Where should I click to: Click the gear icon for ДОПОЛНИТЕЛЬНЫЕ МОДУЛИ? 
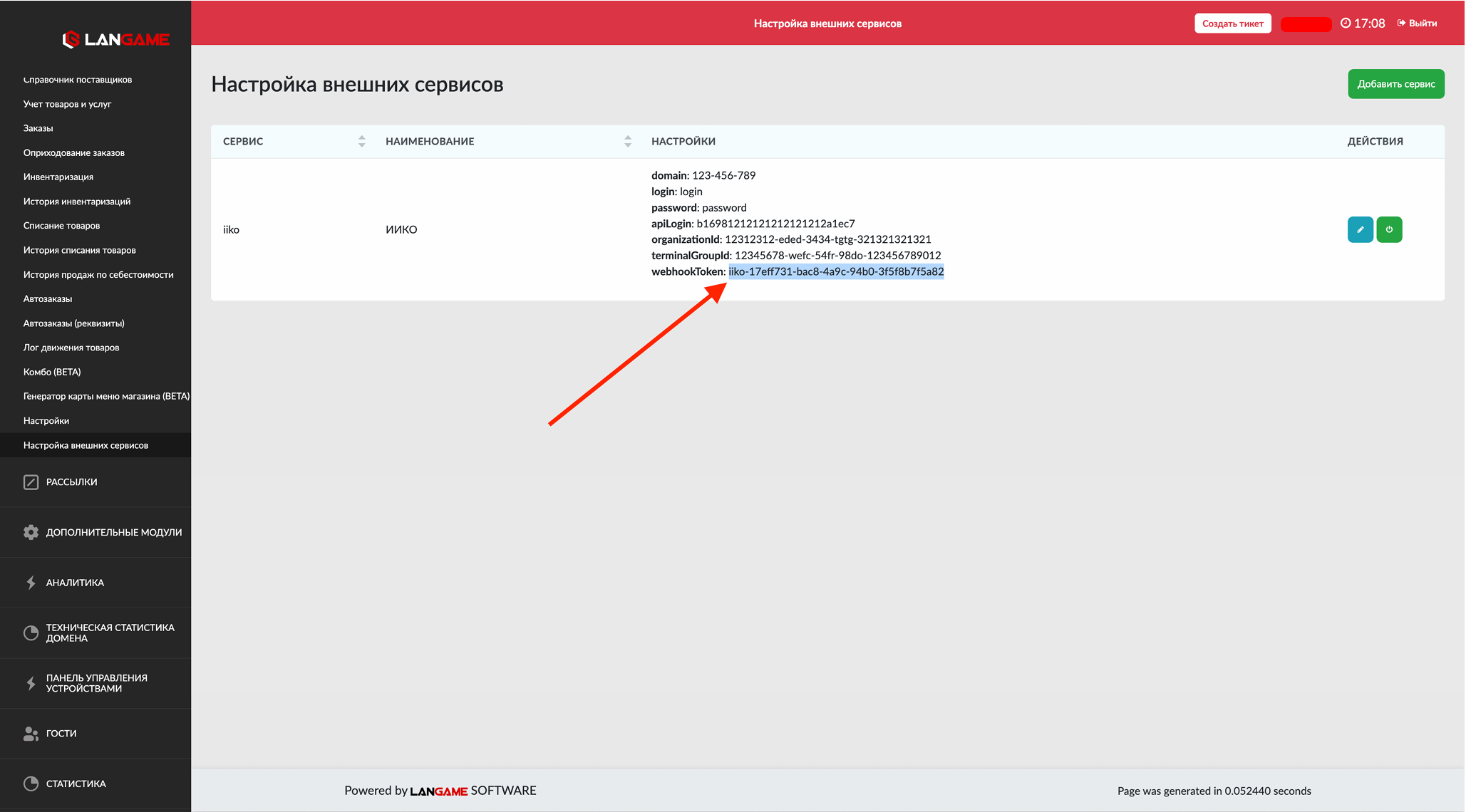pos(31,532)
